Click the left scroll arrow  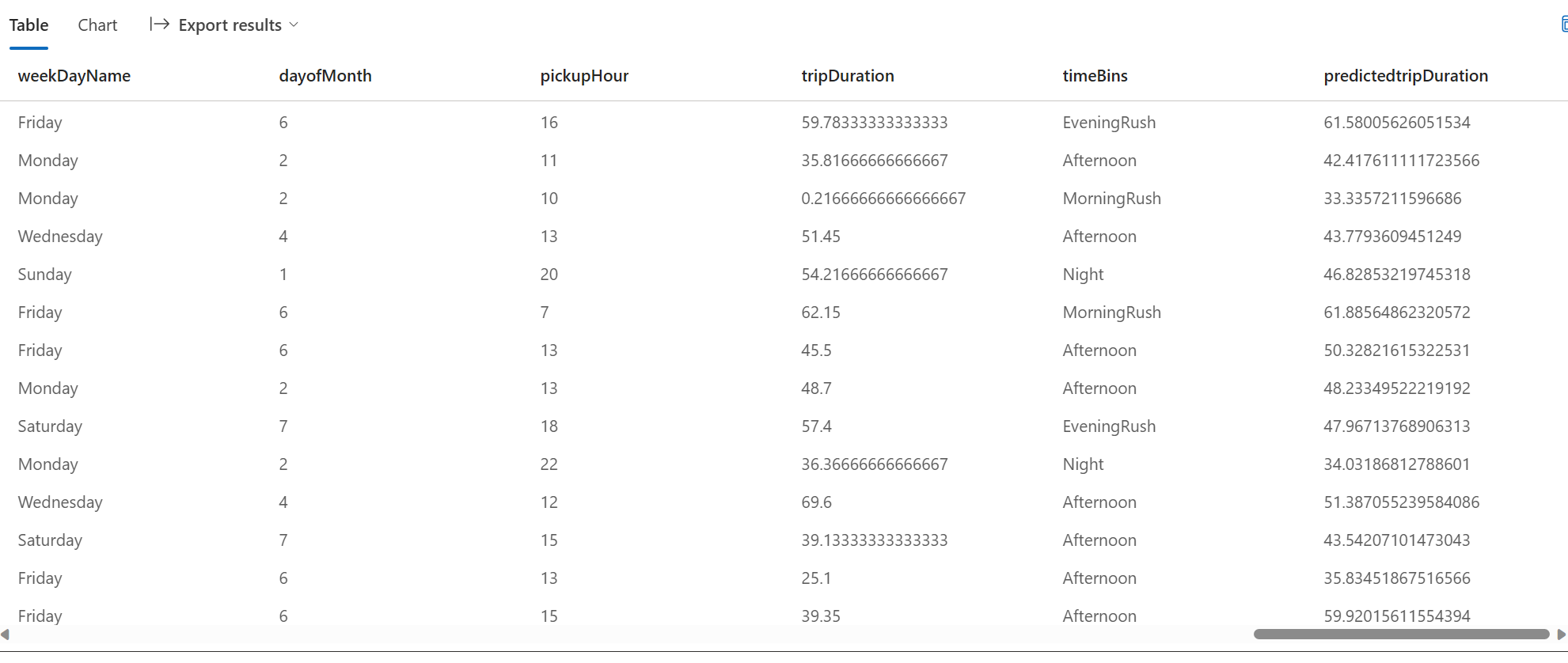click(x=5, y=635)
